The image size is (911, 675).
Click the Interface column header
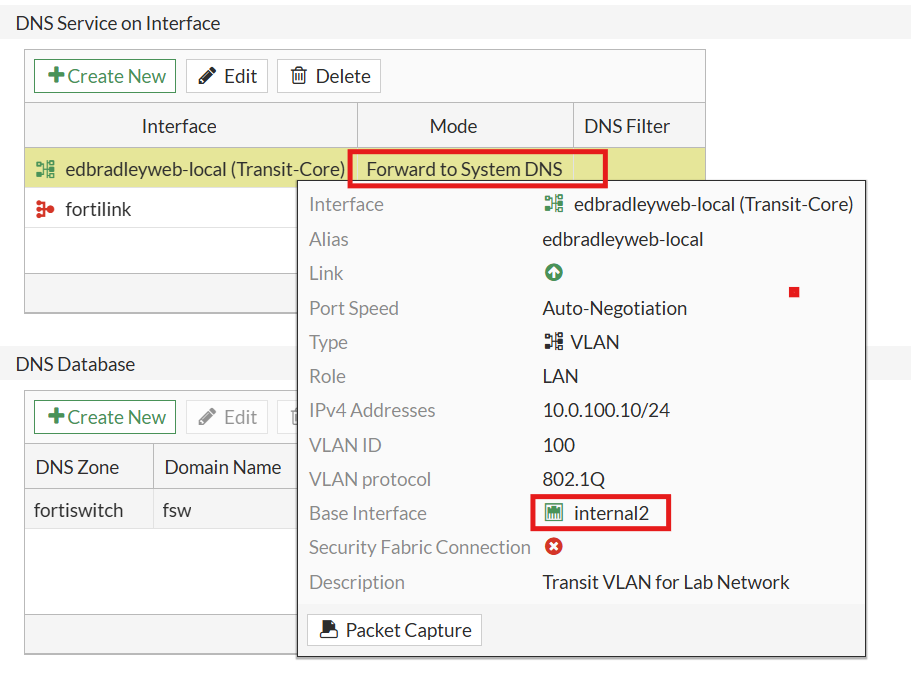pyautogui.click(x=178, y=126)
